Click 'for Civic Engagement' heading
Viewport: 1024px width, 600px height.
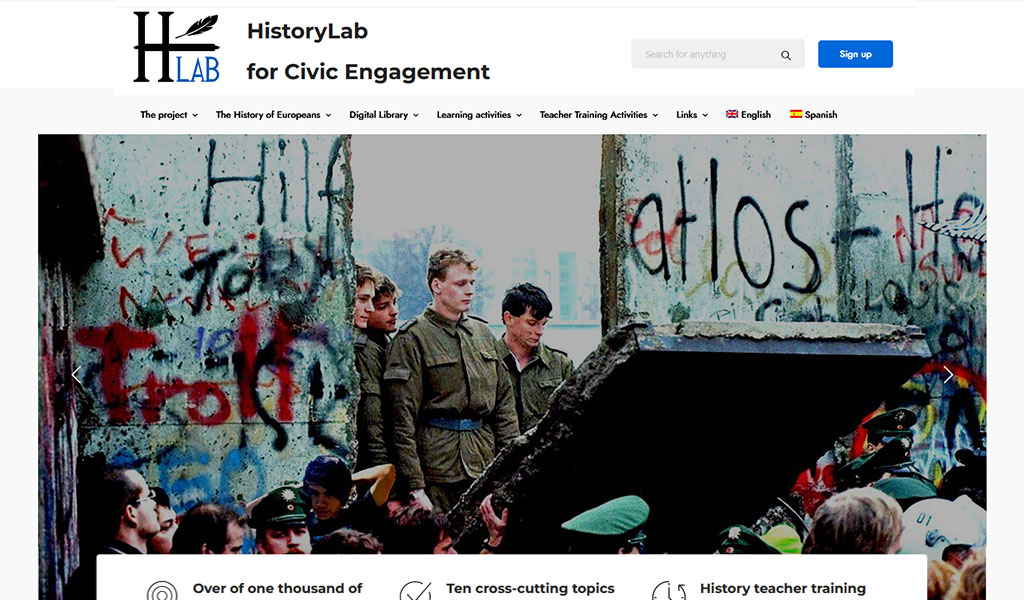pos(368,71)
